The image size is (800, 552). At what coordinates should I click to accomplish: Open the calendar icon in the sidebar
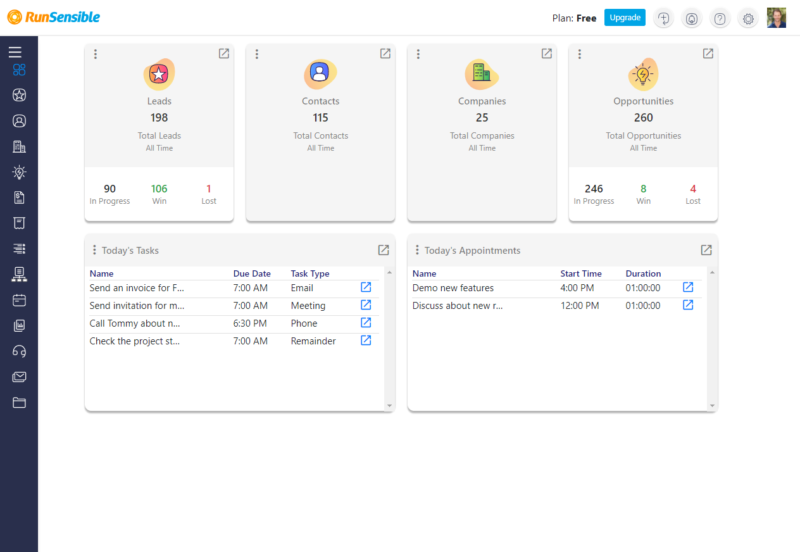pyautogui.click(x=19, y=300)
